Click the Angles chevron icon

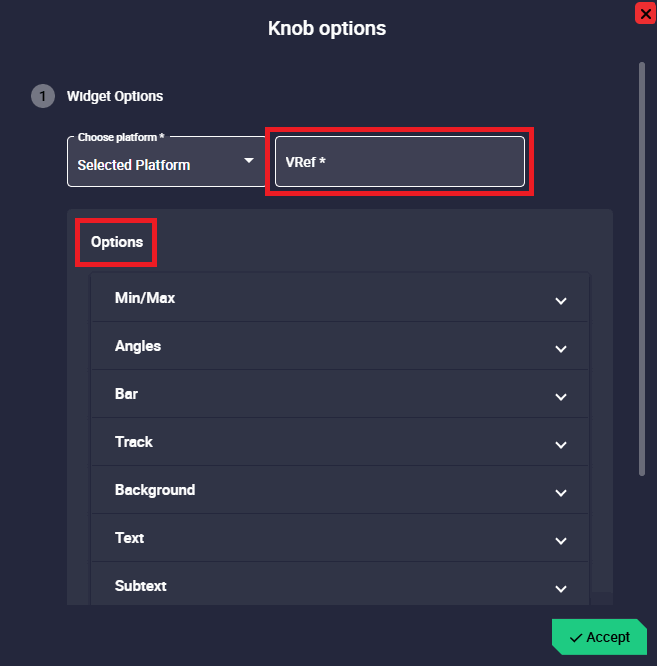[x=561, y=348]
